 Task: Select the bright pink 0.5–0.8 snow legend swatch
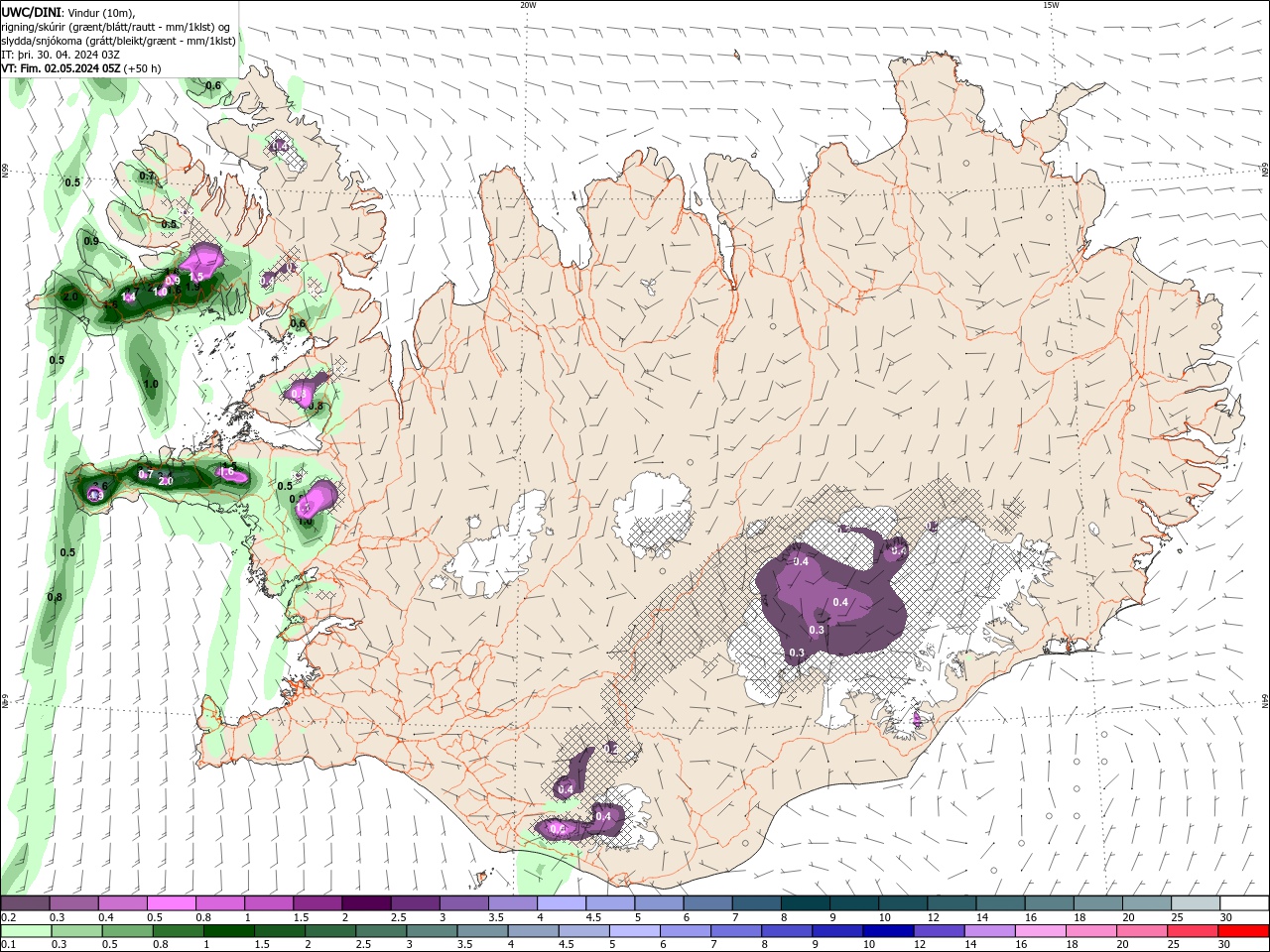[170, 903]
